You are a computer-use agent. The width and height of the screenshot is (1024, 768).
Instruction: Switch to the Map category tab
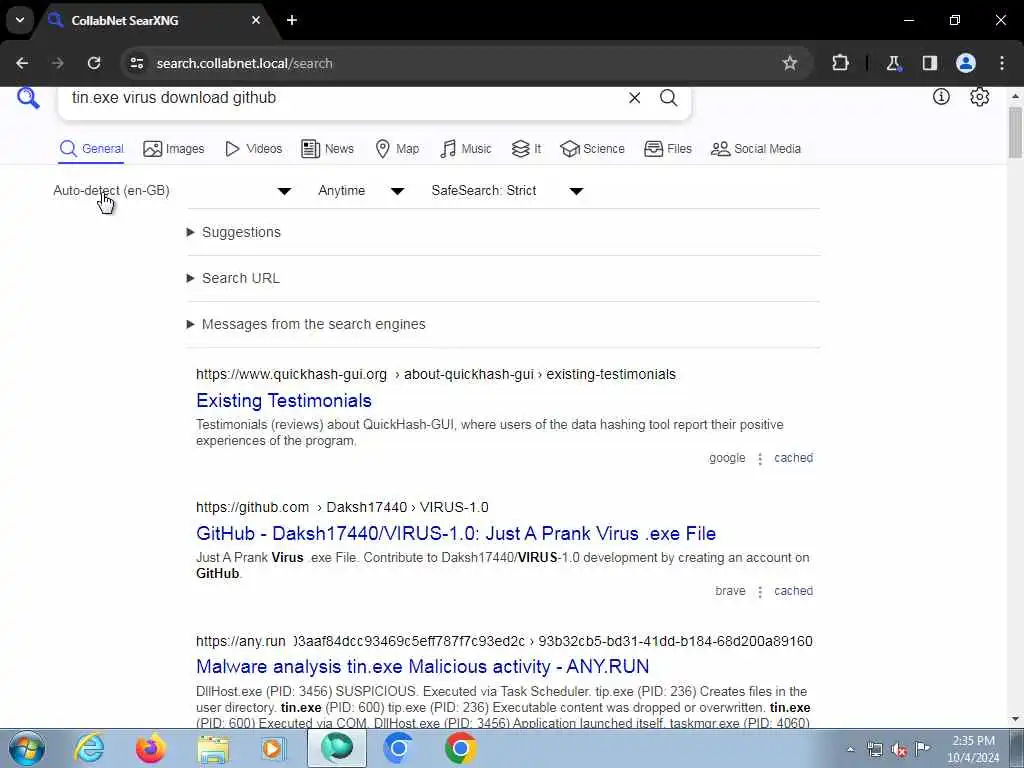pyautogui.click(x=397, y=149)
